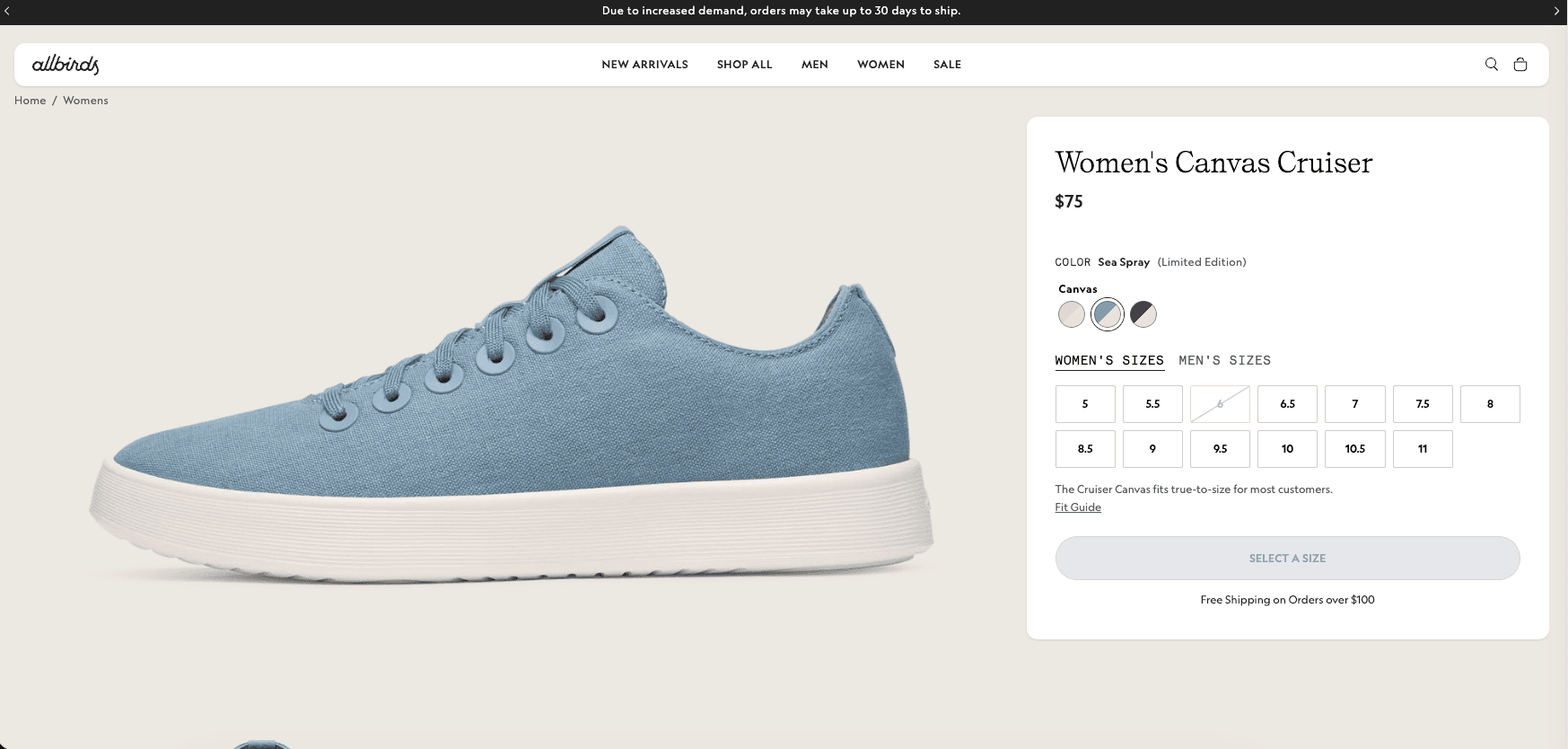Open the shopping cart bag icon

click(x=1520, y=65)
